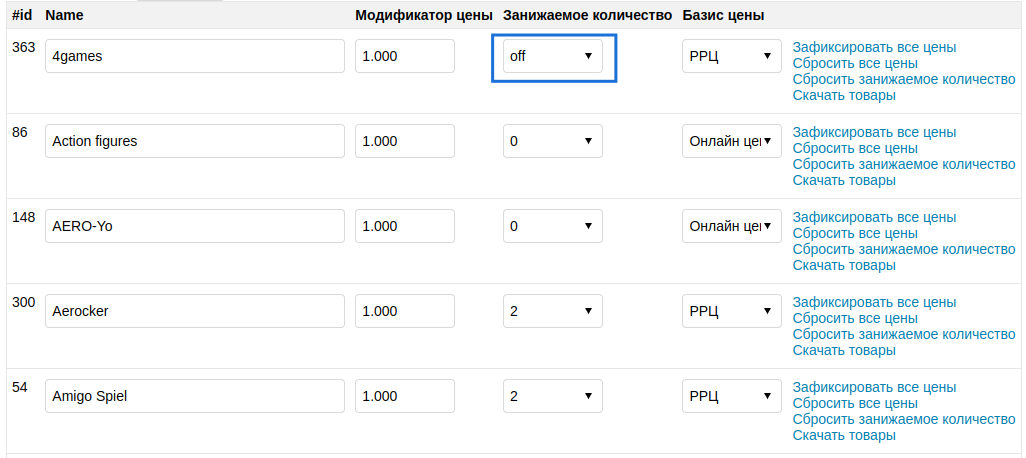
Task: Expand the quantity dropdown for AERO-Yo
Action: pyautogui.click(x=552, y=226)
